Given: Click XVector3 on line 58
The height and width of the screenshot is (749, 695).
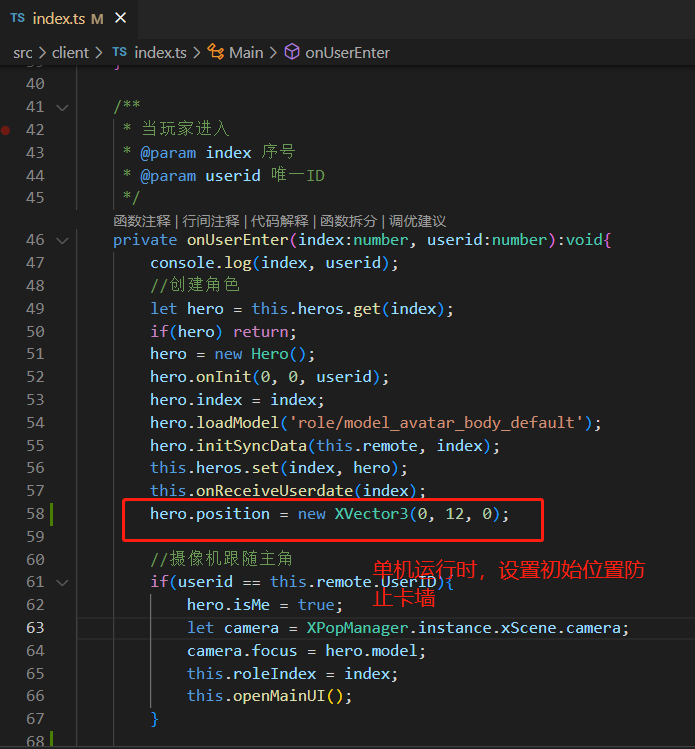Looking at the screenshot, I should pyautogui.click(x=372, y=514).
